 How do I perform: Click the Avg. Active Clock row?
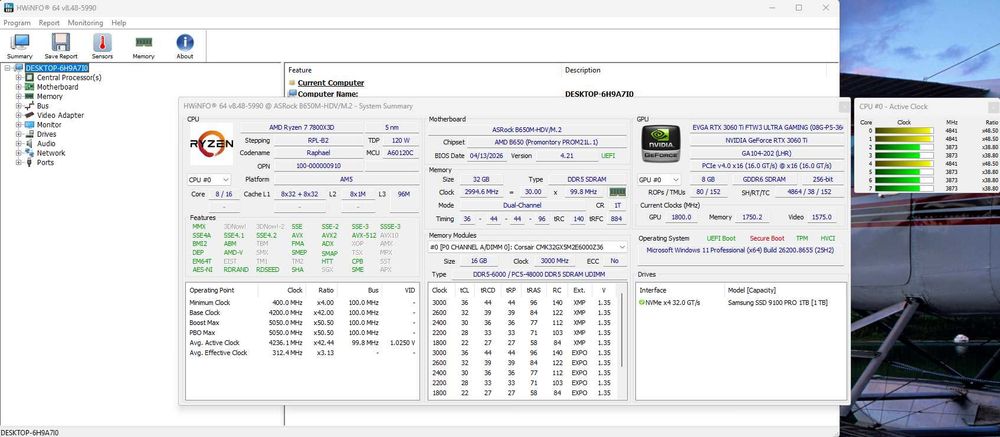pos(302,343)
